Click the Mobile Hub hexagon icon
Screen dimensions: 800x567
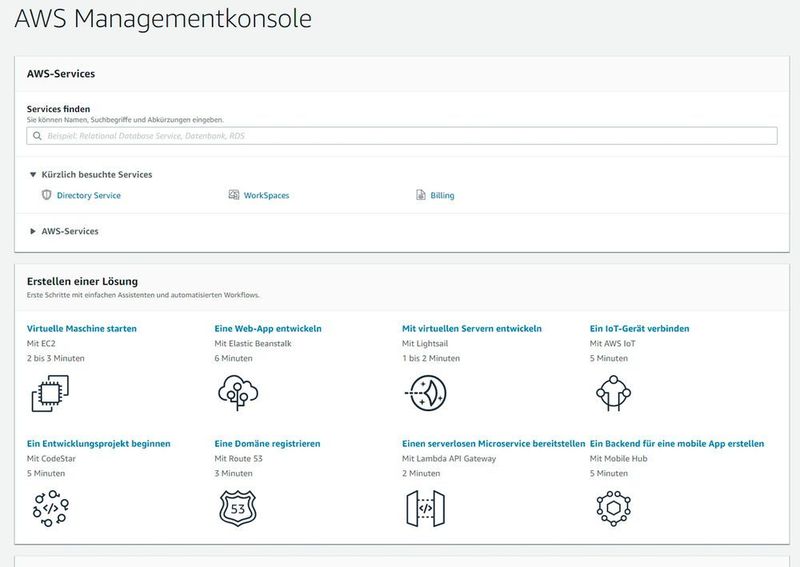[x=613, y=508]
